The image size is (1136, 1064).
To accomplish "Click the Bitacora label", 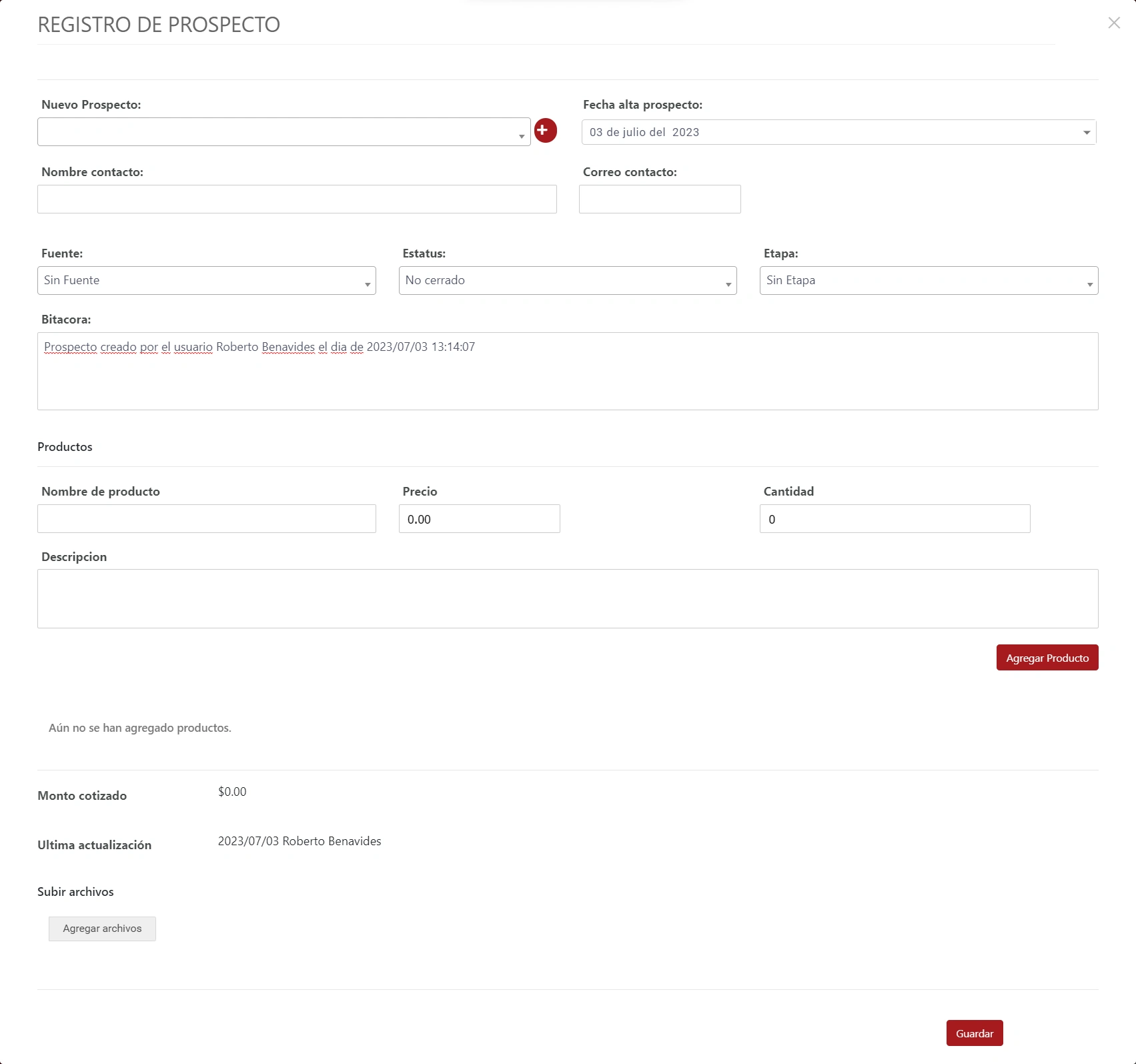I will 66,320.
